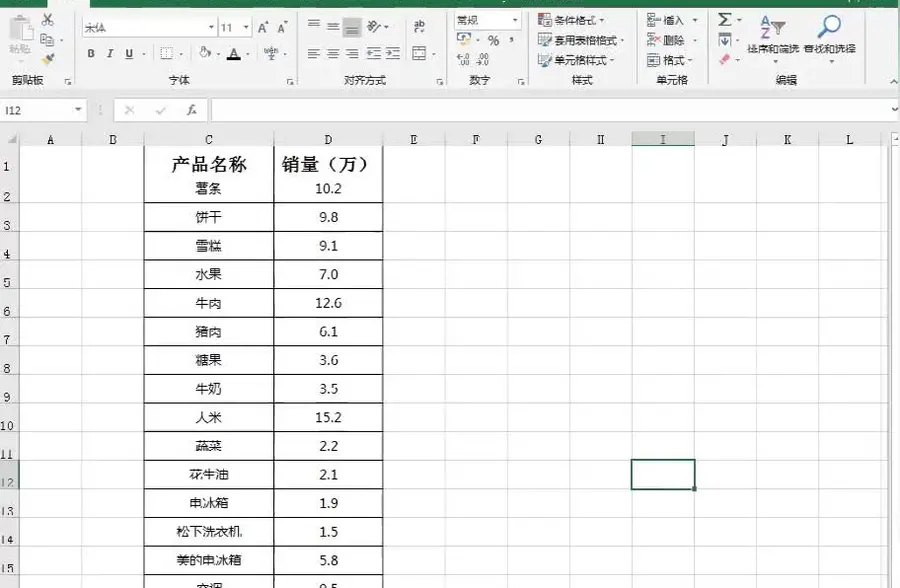Open the 数字 number dialog launcher

[521, 82]
